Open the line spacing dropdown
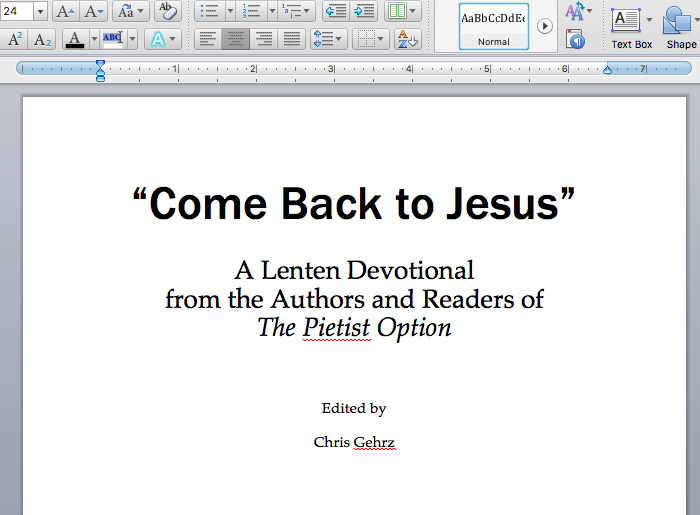 341,40
